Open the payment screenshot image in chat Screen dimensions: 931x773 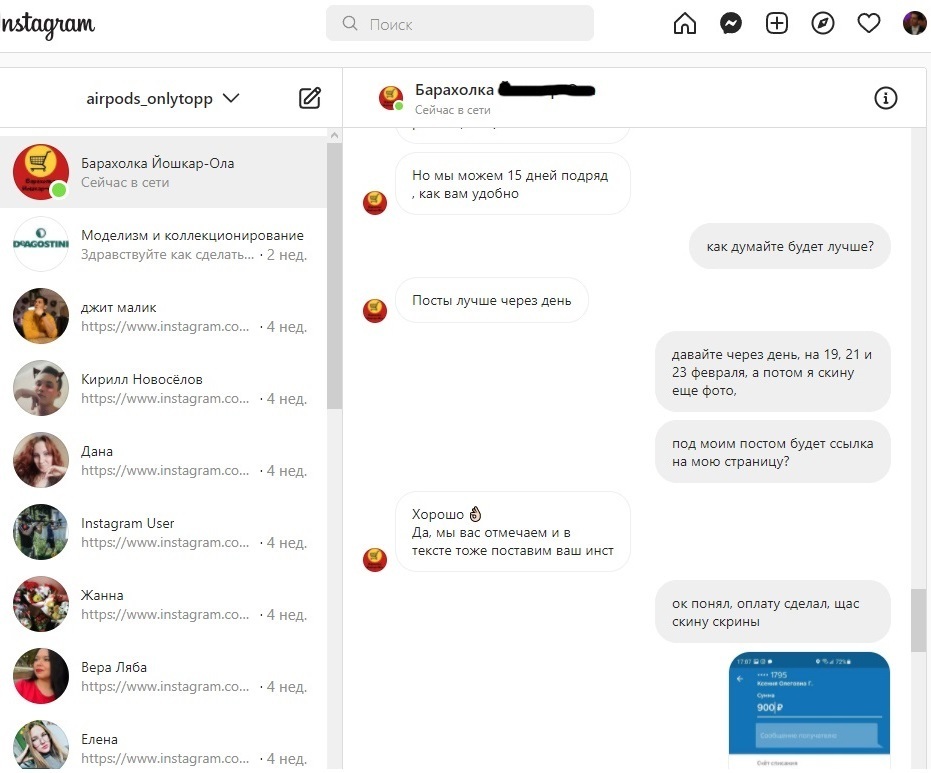pyautogui.click(x=808, y=710)
